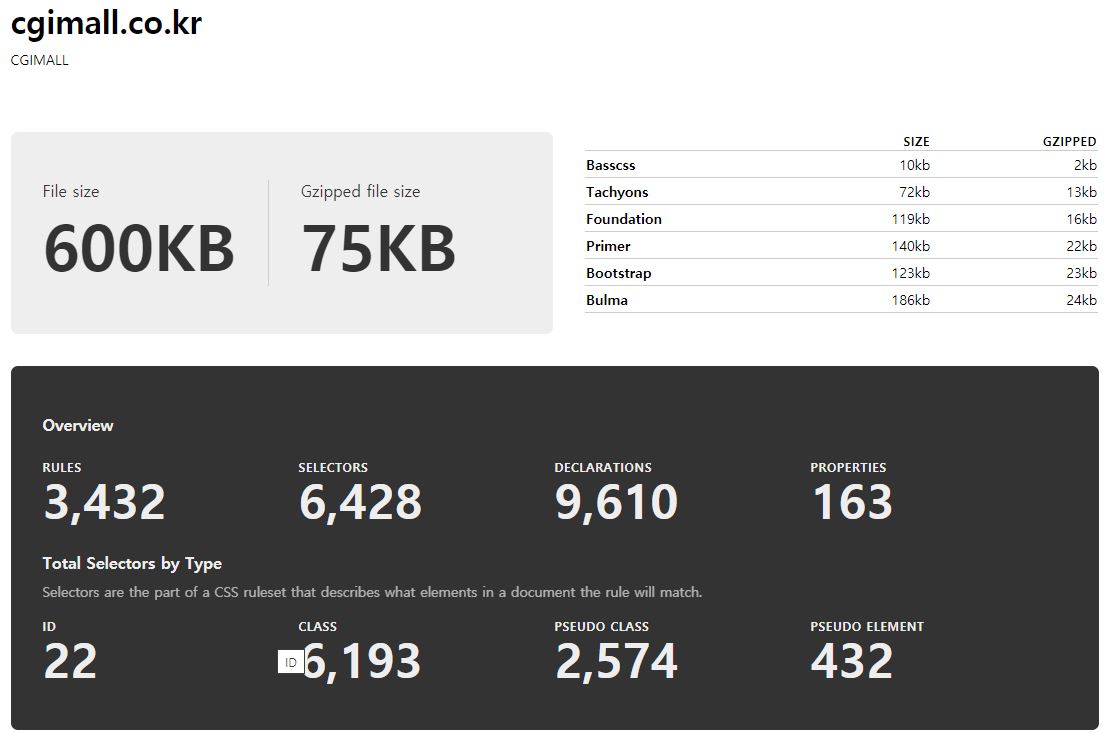Image resolution: width=1106 pixels, height=733 pixels.
Task: Select the Tachyons row in the table
Action: pos(841,191)
